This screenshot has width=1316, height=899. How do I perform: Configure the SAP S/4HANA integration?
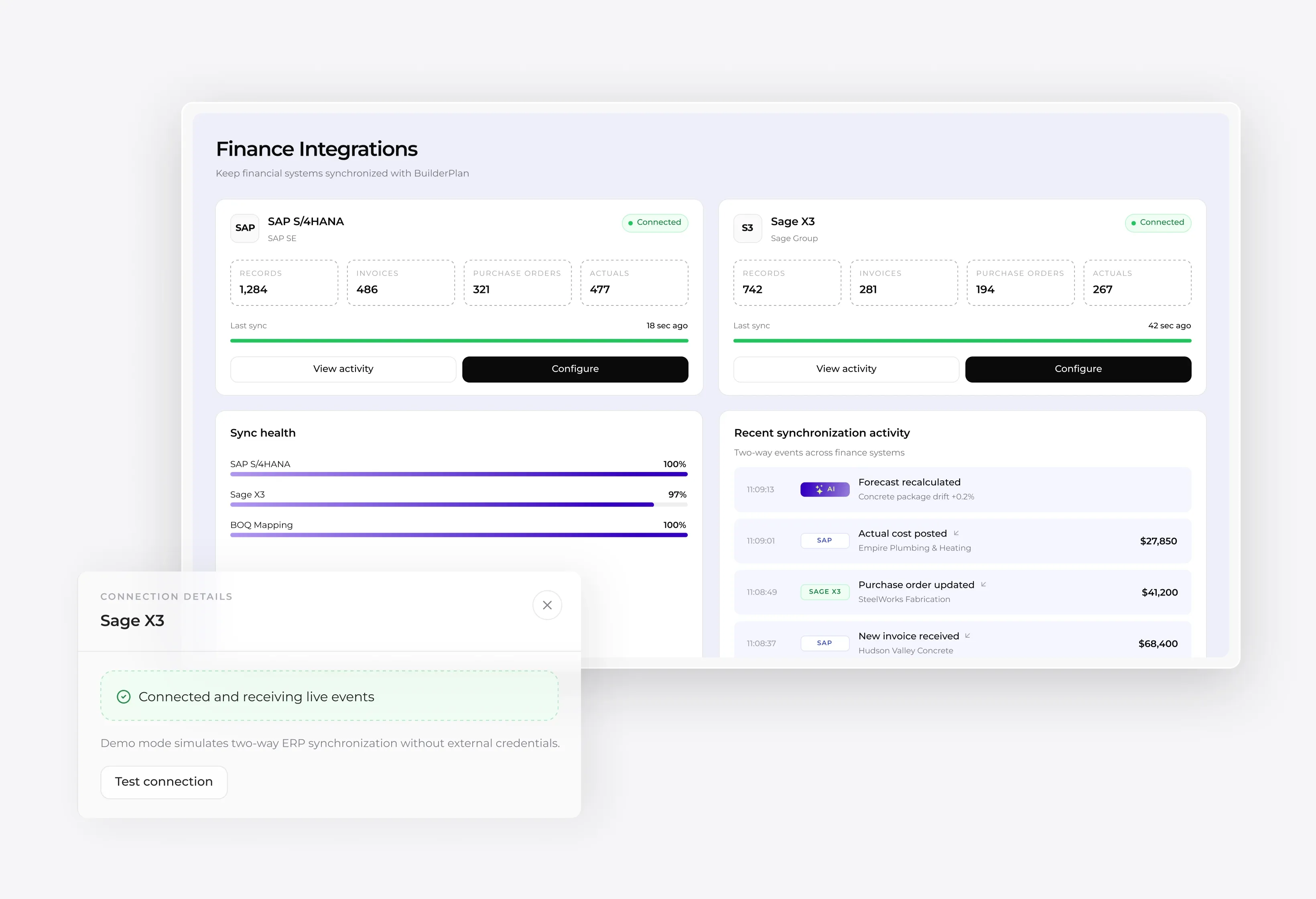(575, 369)
